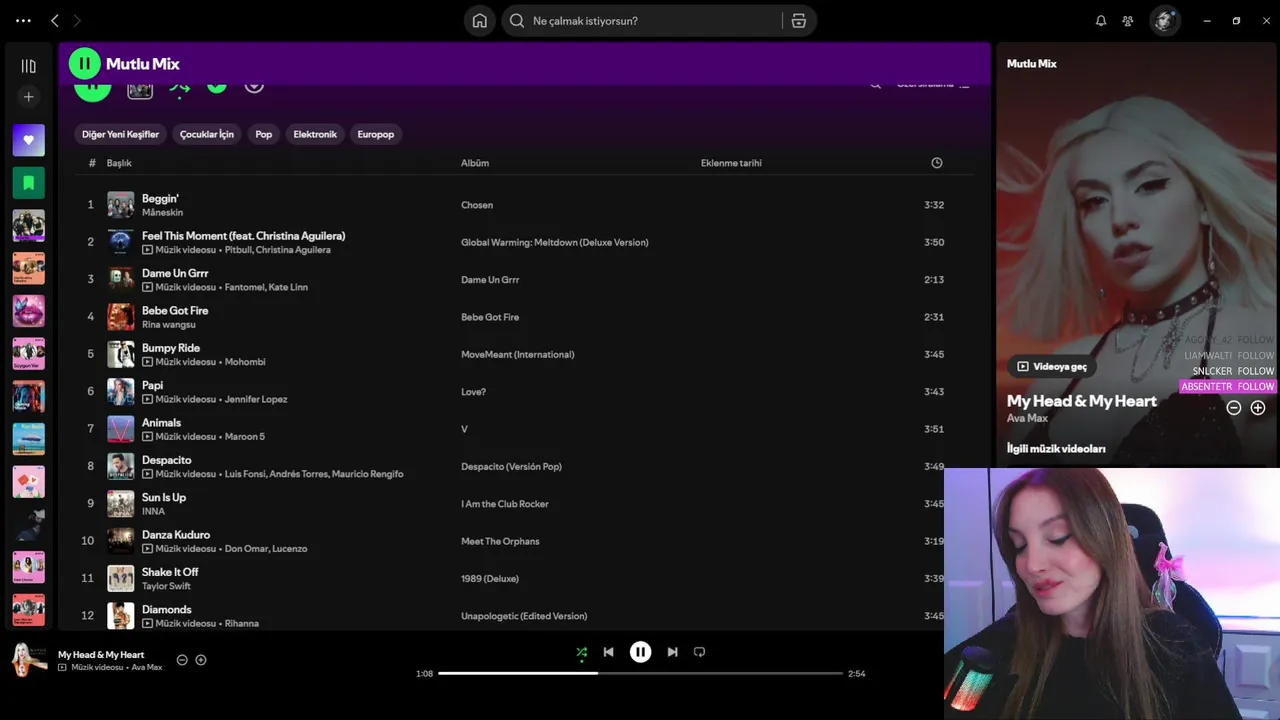Open notifications bell
Viewport: 1280px width, 720px height.
tap(1101, 21)
